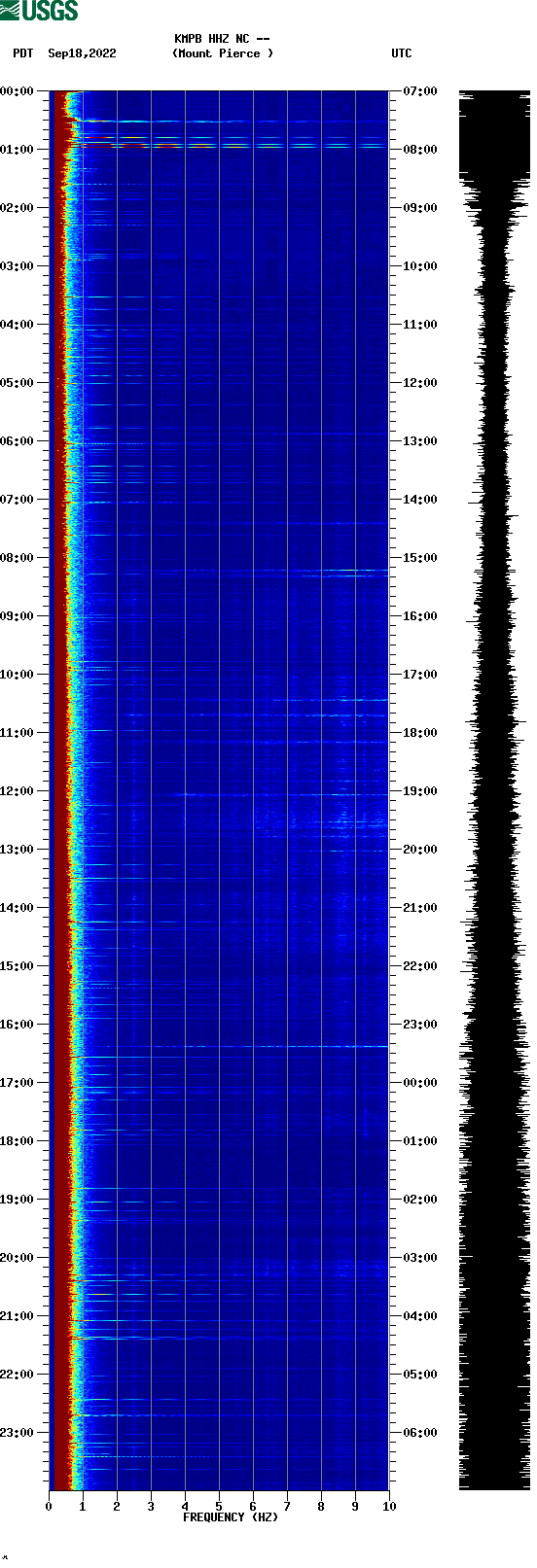Click the 14:00 UTC time label
Image resolution: width=537 pixels, height=1568 pixels.
pos(420,500)
